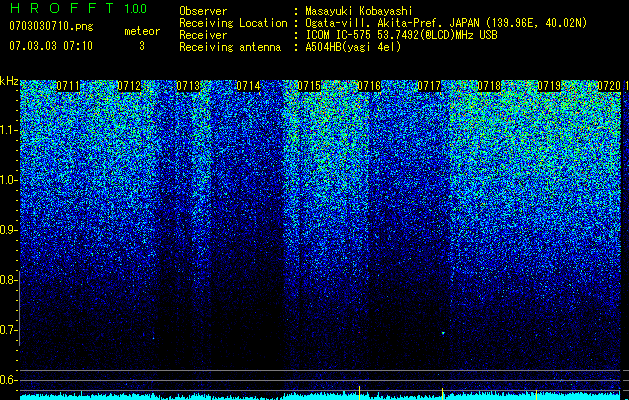Click the 0715 time marker
Image resolution: width=629 pixels, height=400 pixels.
click(x=309, y=86)
